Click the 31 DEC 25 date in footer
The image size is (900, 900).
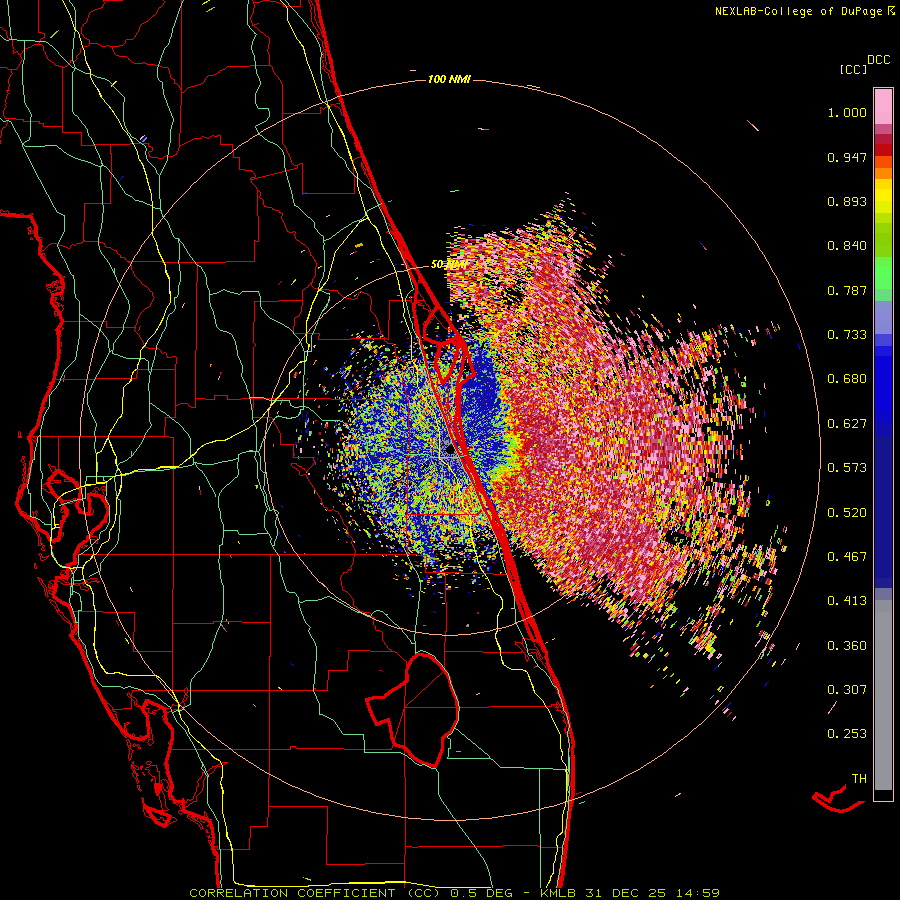[x=626, y=893]
